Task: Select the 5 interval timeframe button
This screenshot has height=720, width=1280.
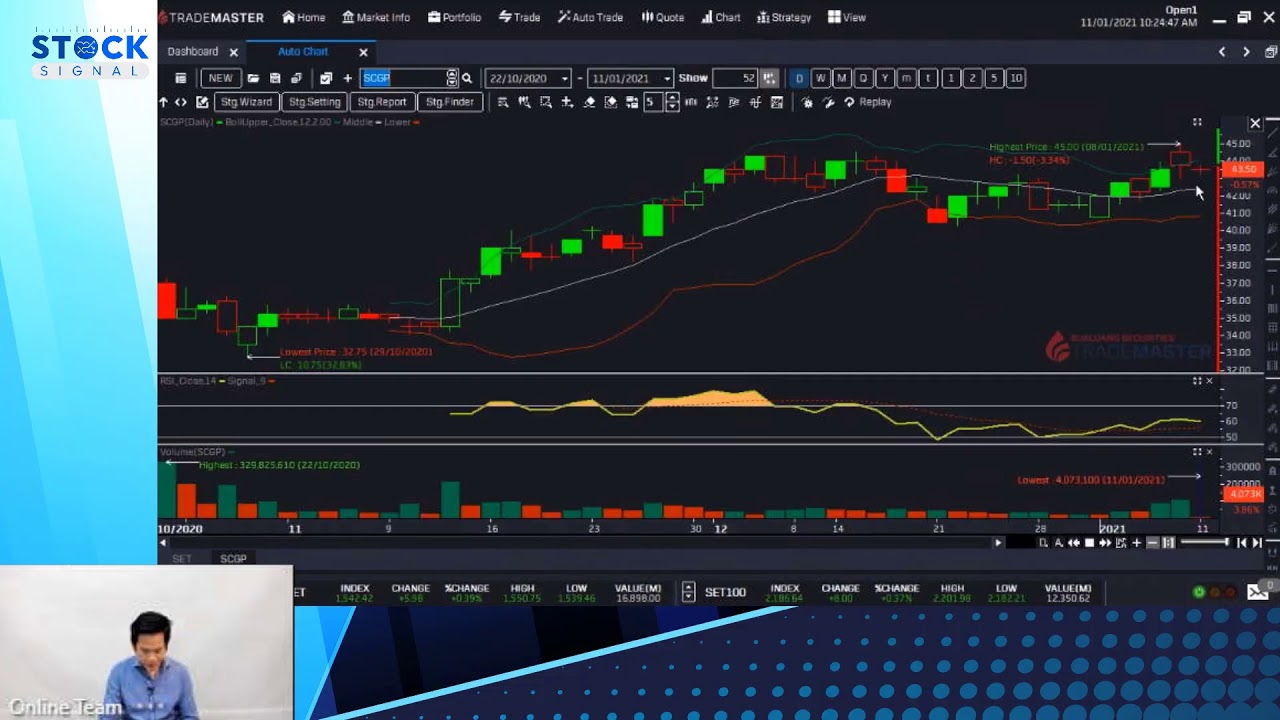Action: pos(993,78)
